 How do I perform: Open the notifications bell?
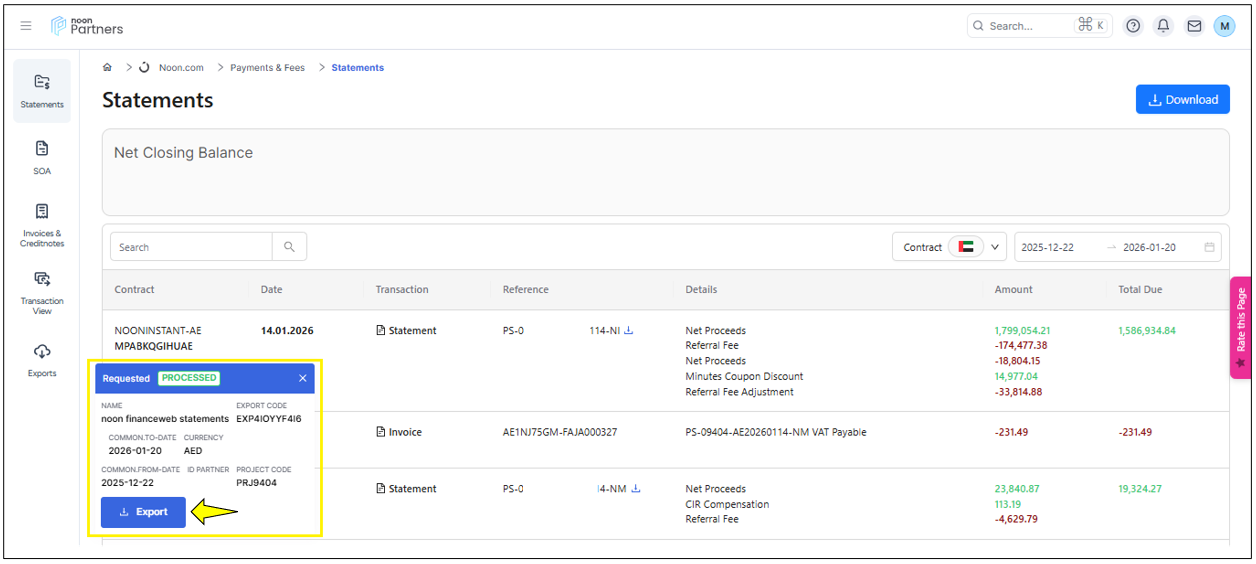point(1163,26)
